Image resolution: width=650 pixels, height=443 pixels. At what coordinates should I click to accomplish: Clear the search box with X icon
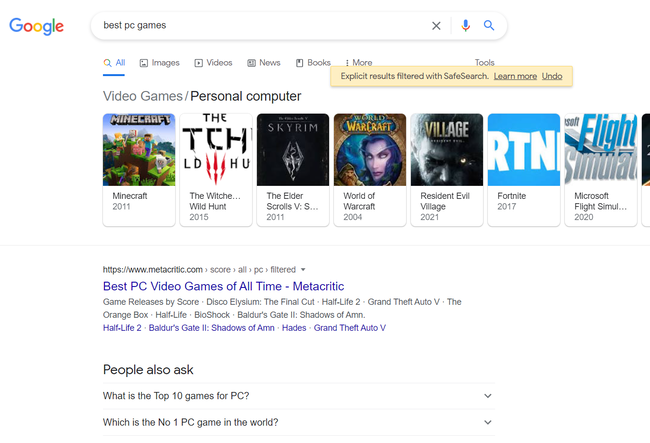pyautogui.click(x=436, y=26)
